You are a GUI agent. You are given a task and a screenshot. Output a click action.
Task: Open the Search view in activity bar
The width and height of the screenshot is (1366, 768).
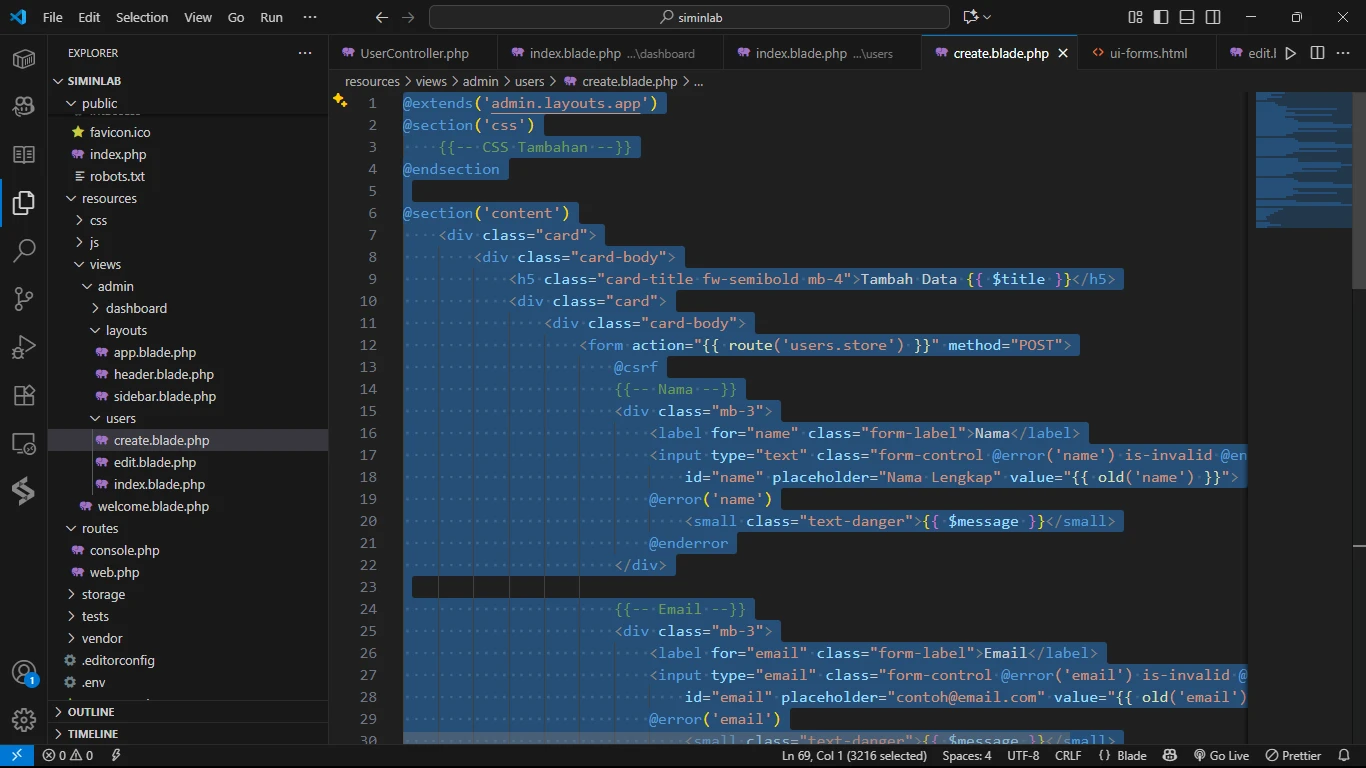pos(24,250)
